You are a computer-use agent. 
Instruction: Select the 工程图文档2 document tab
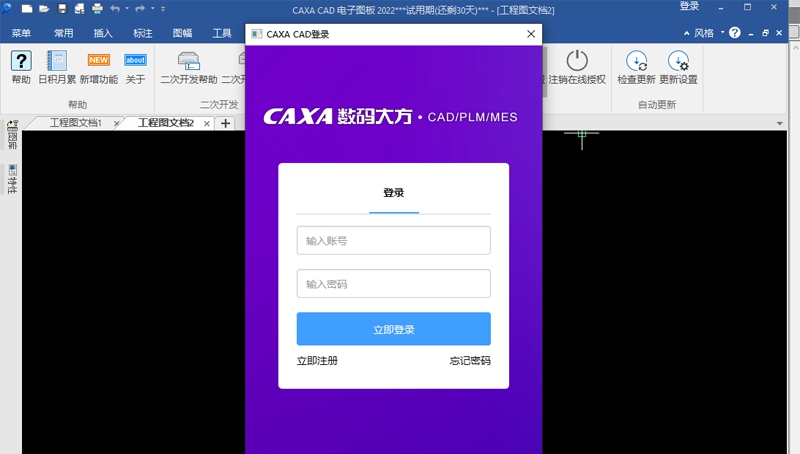166,123
